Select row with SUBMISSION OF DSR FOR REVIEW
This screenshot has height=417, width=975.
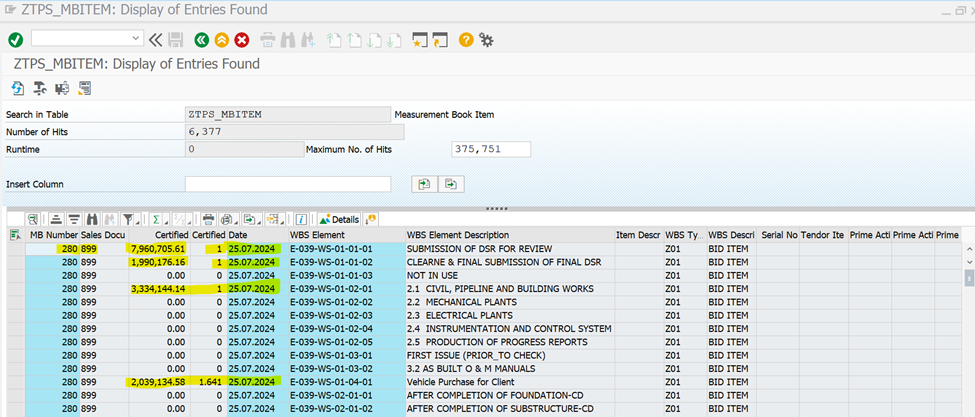(15, 249)
